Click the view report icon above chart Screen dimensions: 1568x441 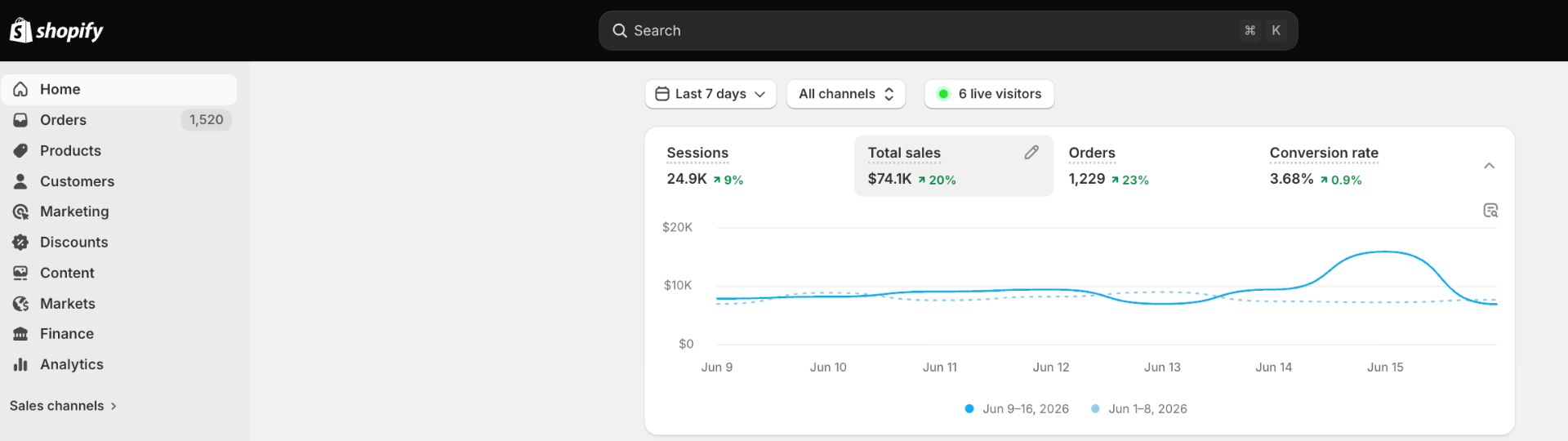(1490, 211)
